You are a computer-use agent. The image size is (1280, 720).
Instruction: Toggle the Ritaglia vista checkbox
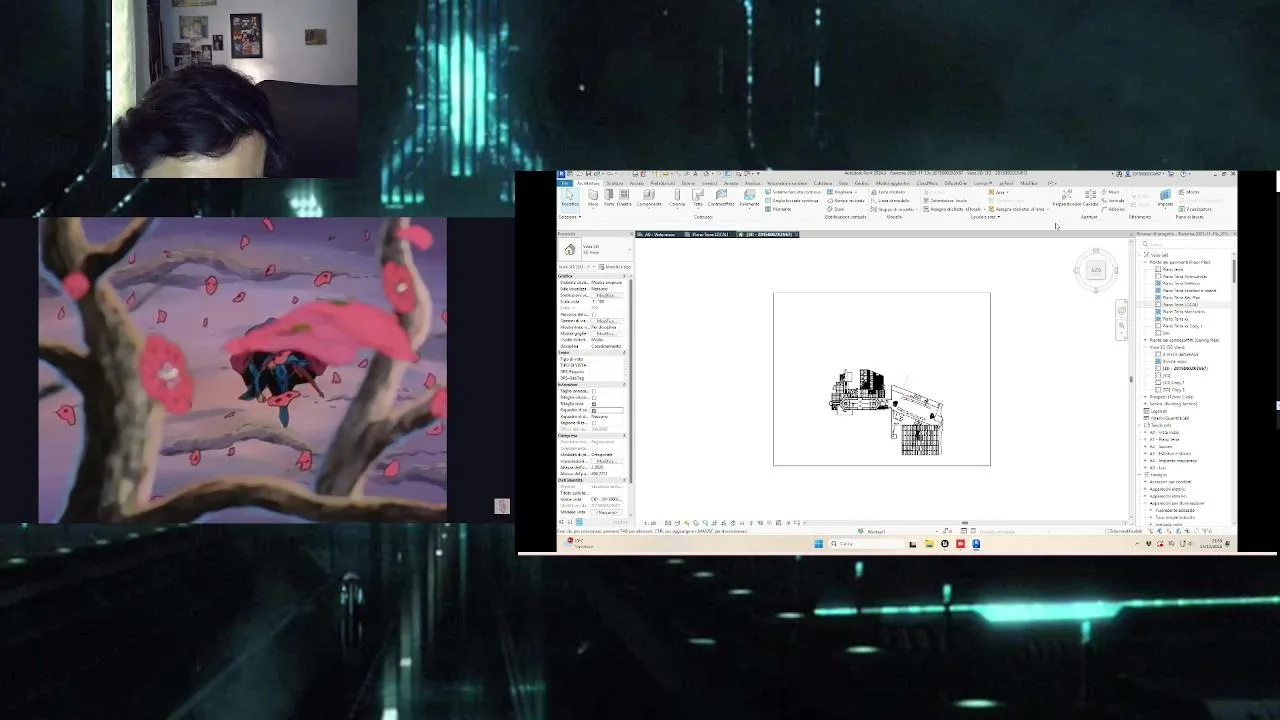594,404
